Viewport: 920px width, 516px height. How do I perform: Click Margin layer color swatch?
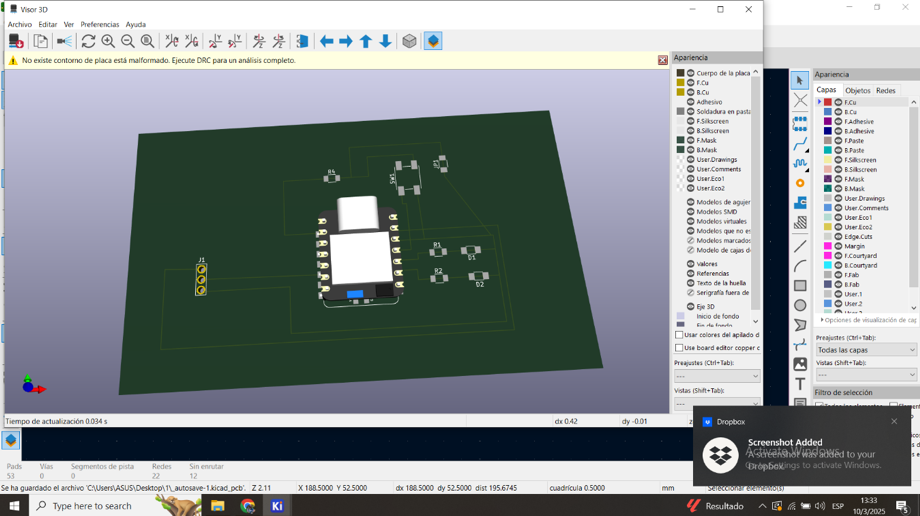(x=828, y=246)
